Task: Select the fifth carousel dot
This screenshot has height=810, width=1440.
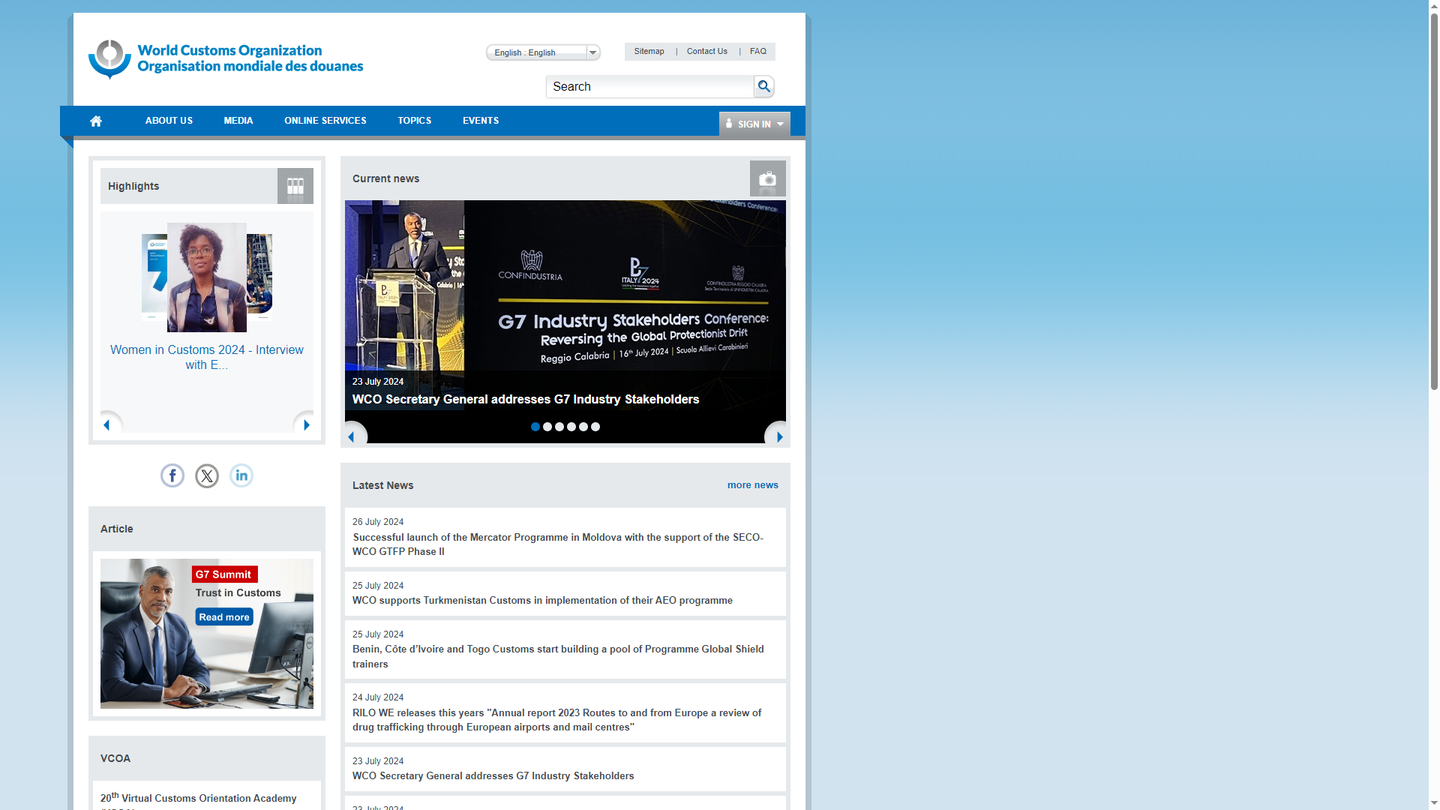Action: tap(583, 427)
